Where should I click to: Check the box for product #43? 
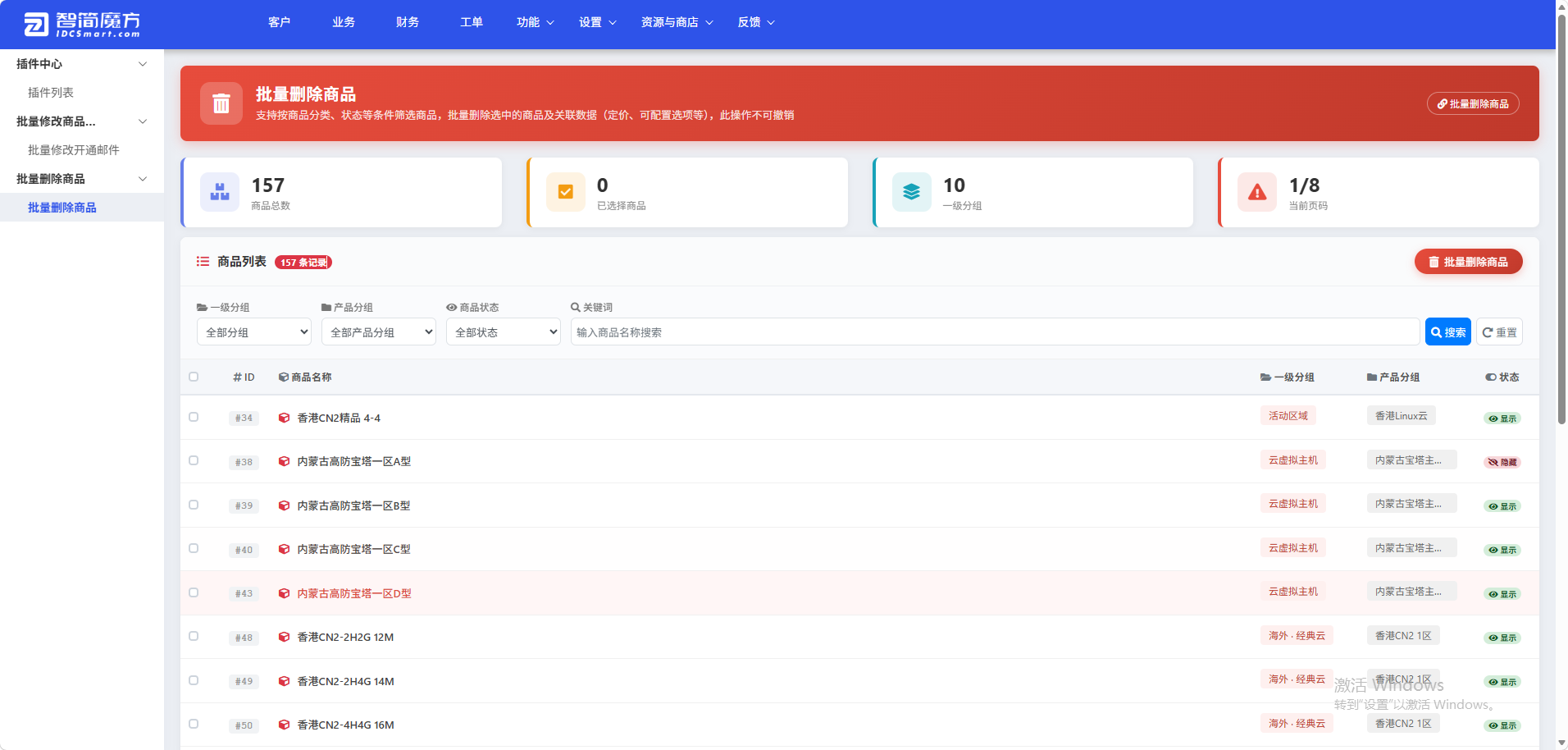(x=194, y=592)
